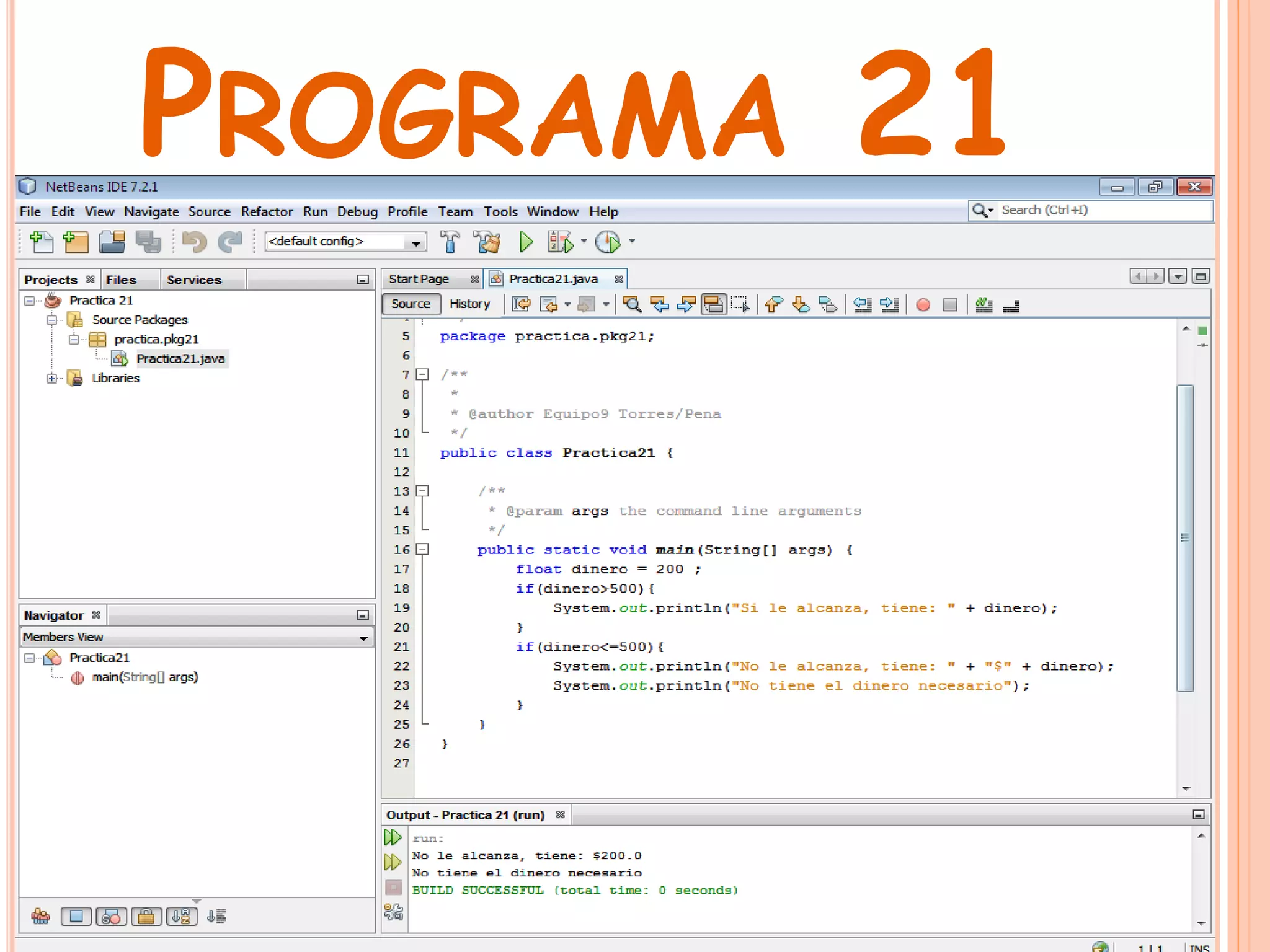Click in the Search (Ctrl+I) field

[x=1090, y=210]
